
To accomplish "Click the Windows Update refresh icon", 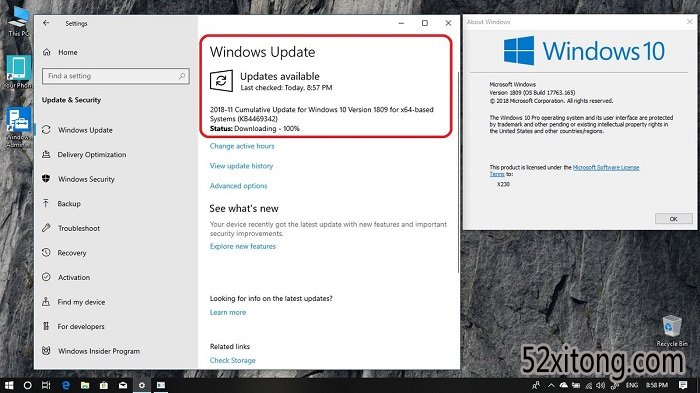I will pyautogui.click(x=46, y=130).
